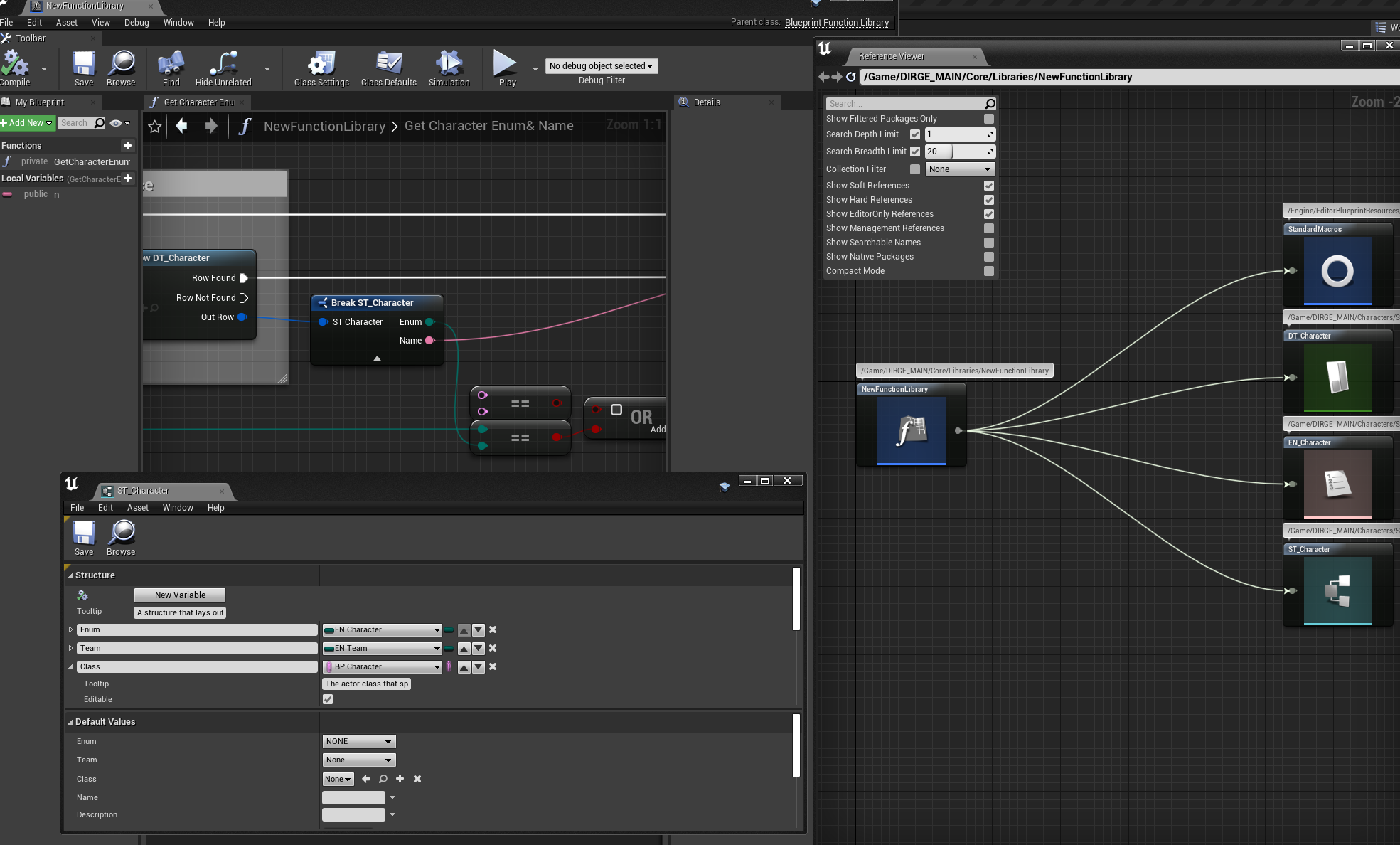Enable the Collection Filter checkbox
The height and width of the screenshot is (845, 1400).
click(915, 169)
